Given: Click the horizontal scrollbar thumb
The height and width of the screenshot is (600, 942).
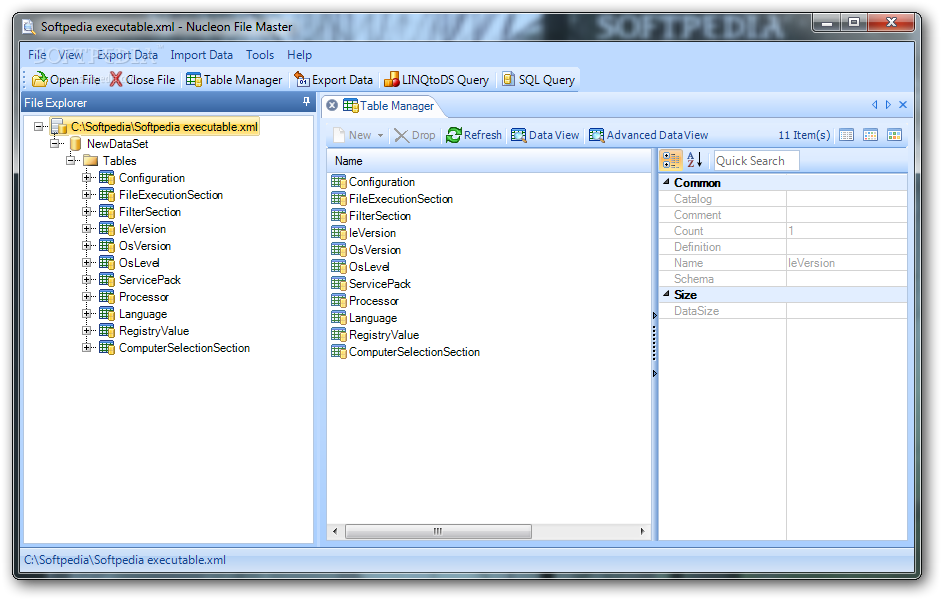Looking at the screenshot, I should [438, 531].
